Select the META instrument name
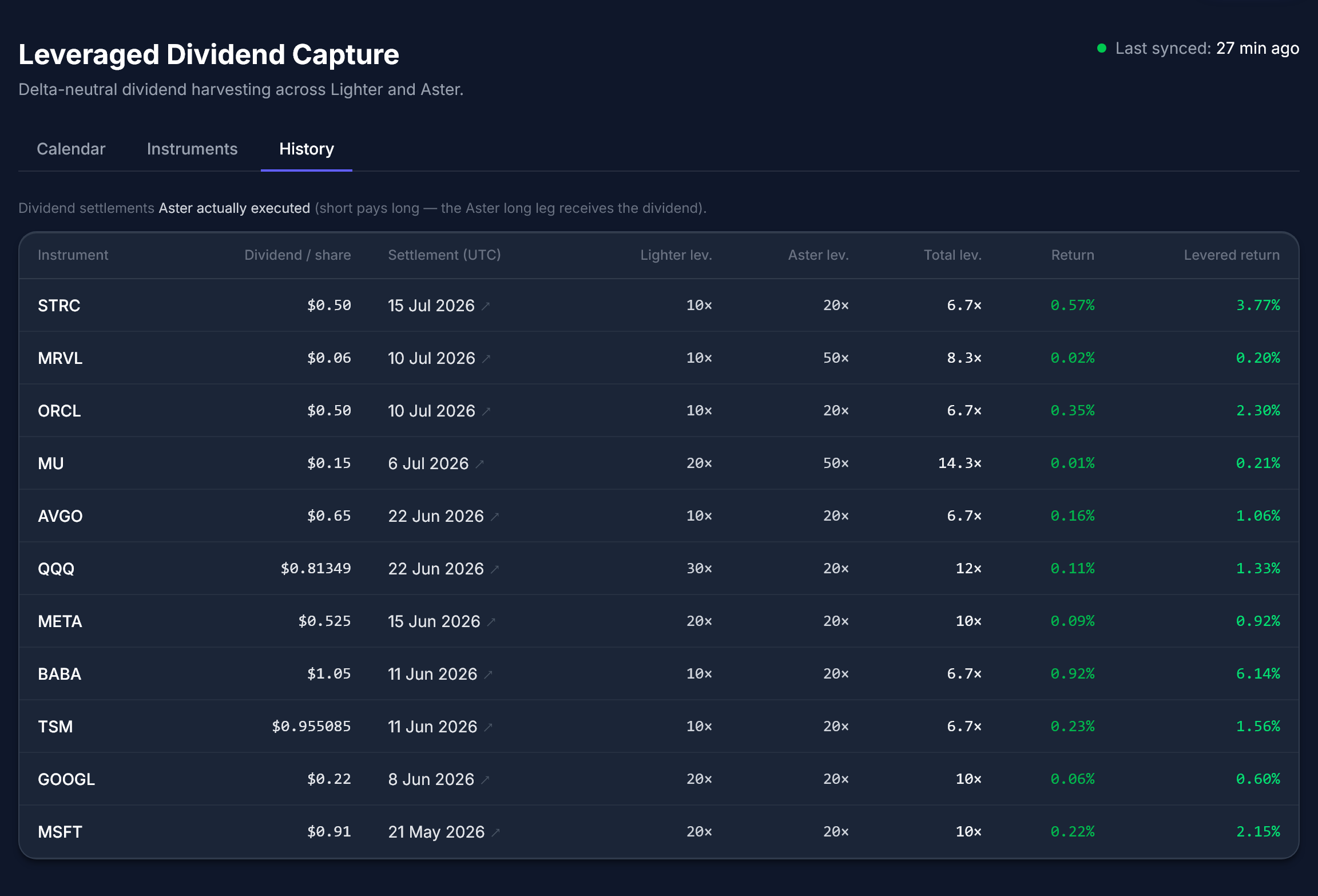This screenshot has height=896, width=1318. 60,621
